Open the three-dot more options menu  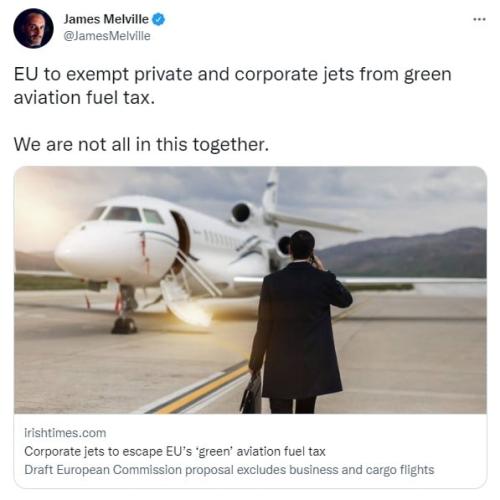click(x=479, y=19)
